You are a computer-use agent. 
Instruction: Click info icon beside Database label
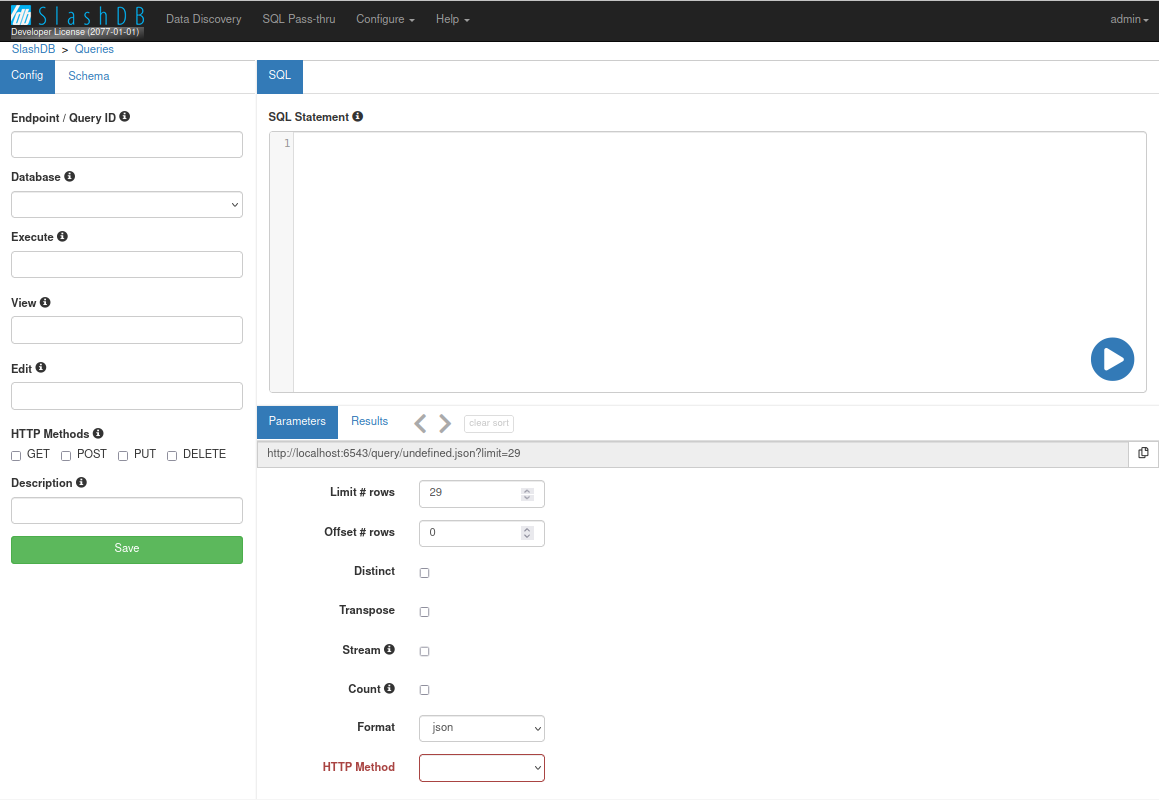(x=69, y=177)
